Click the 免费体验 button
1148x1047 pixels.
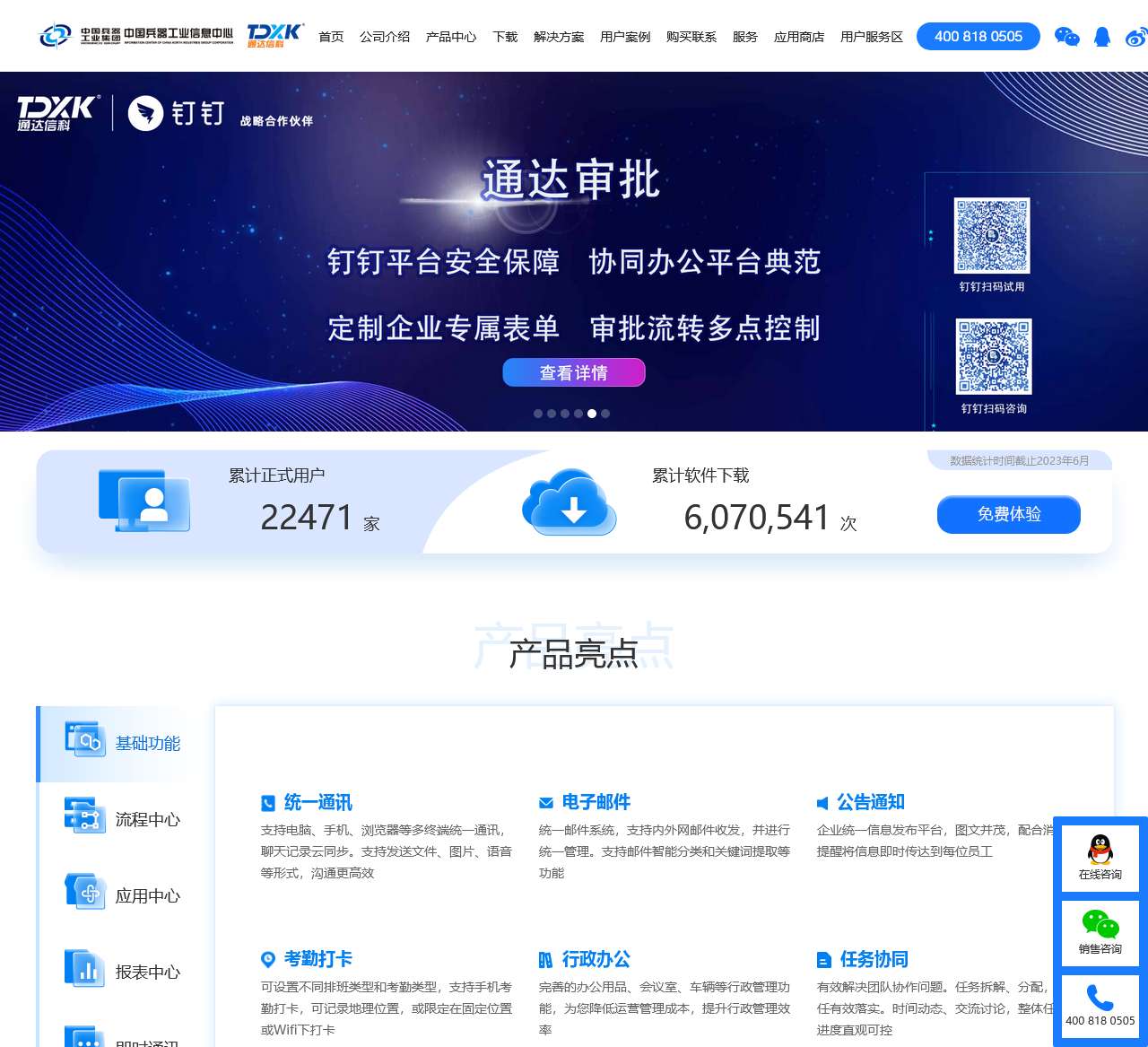1008,515
